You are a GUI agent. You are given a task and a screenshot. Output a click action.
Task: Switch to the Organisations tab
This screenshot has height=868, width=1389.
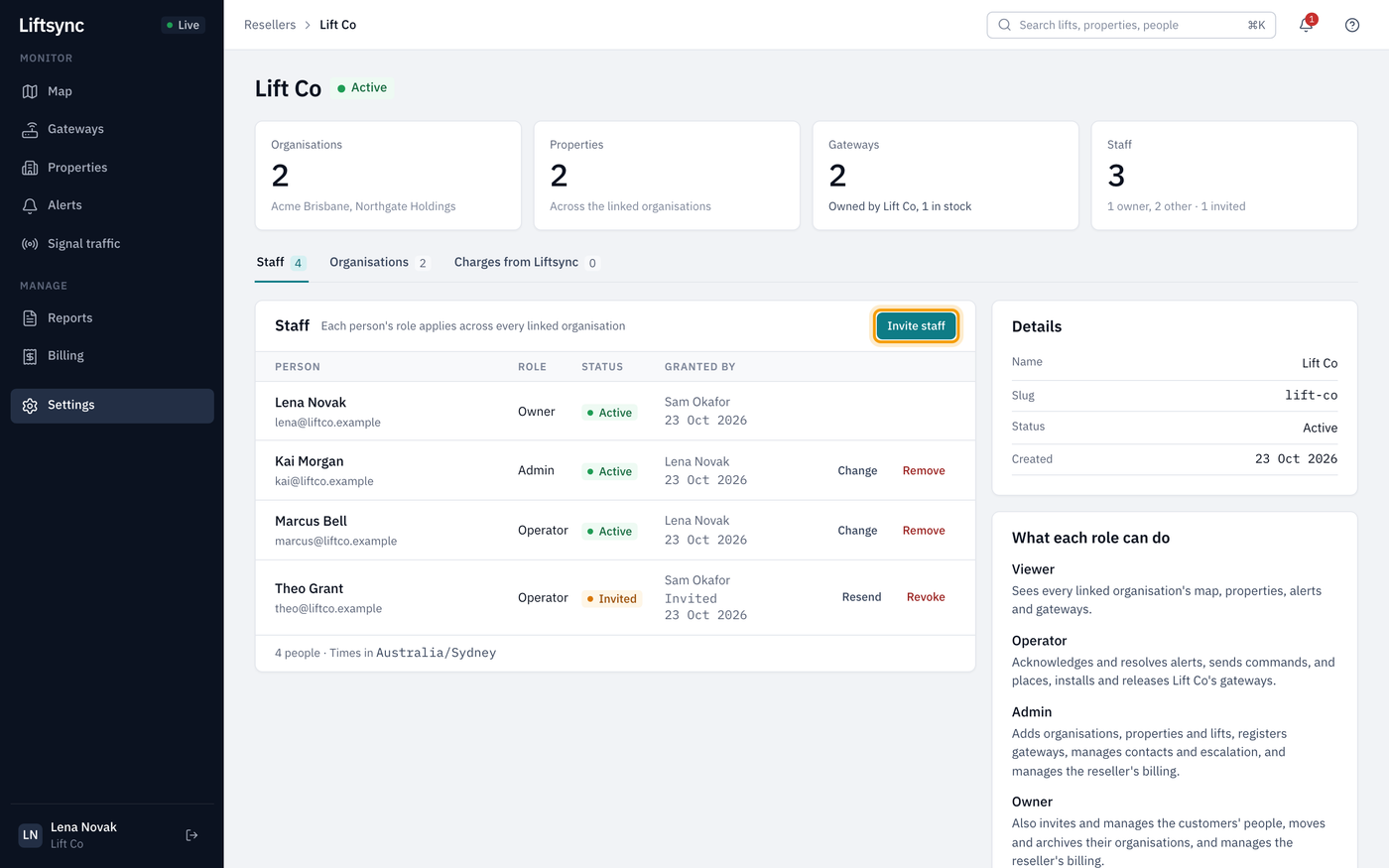tap(379, 263)
